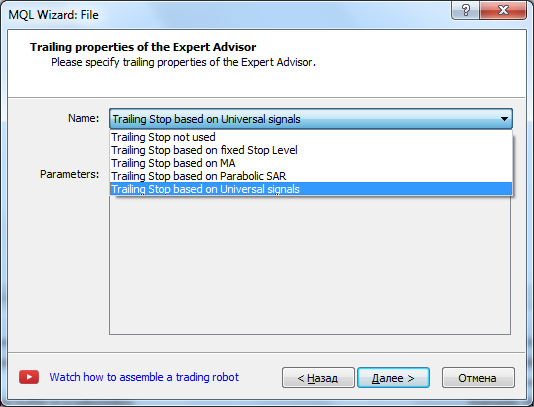
Task: Choose highlighted Universal signals list entry
Action: (311, 189)
